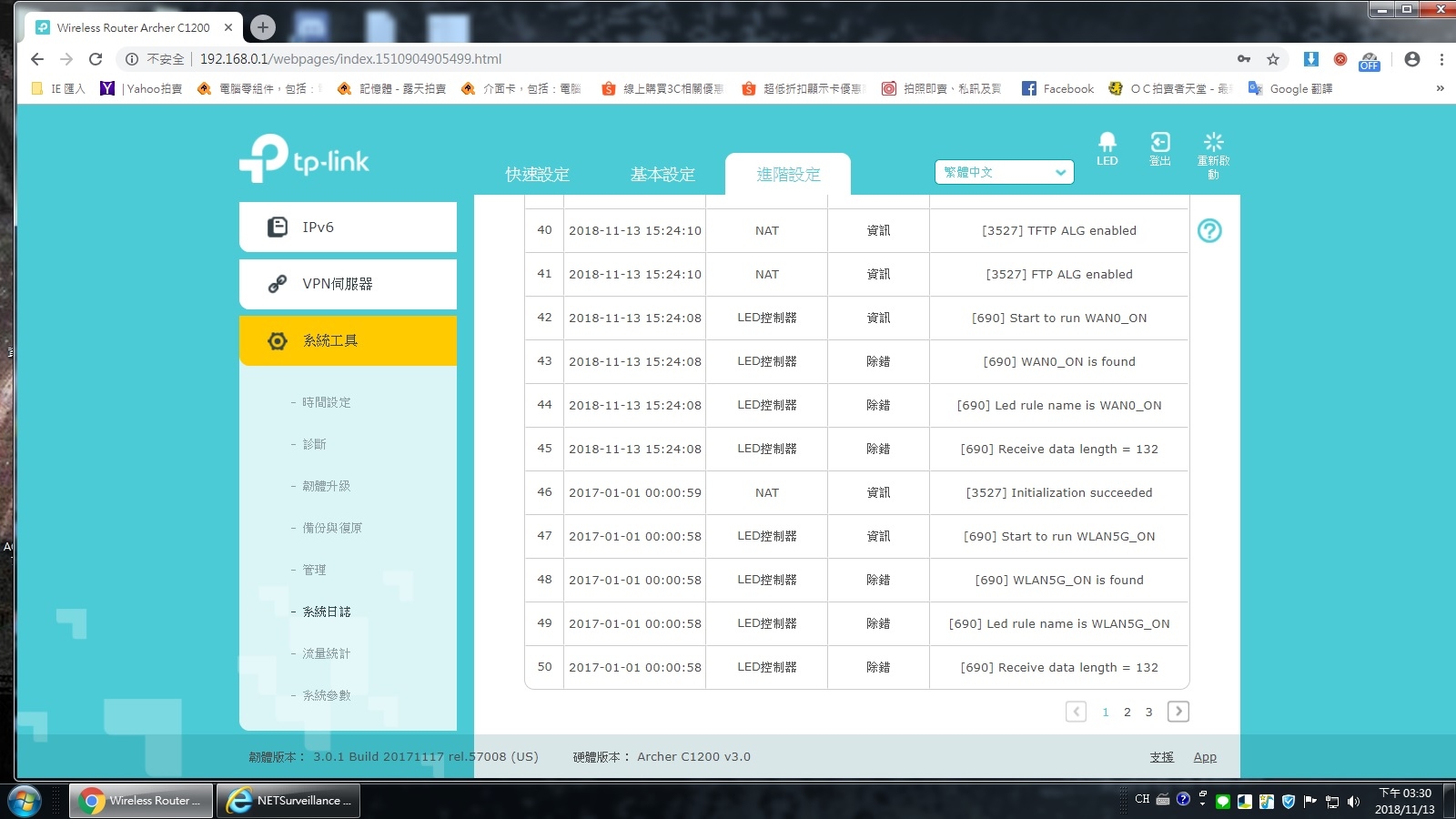Screen dimensions: 1456x819
Task: Click the red circle extension icon
Action: coord(1340,59)
